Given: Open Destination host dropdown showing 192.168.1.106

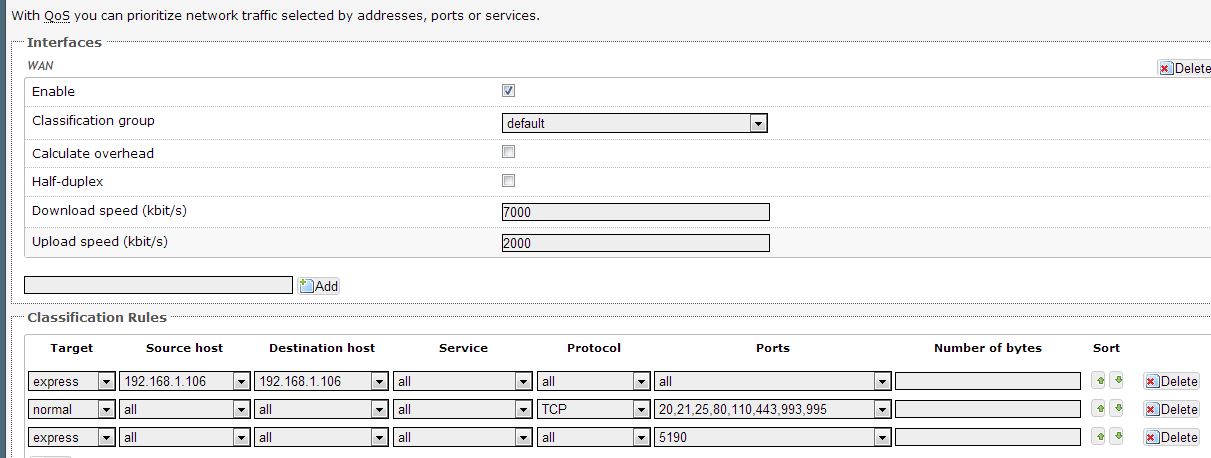Looking at the screenshot, I should tap(322, 381).
